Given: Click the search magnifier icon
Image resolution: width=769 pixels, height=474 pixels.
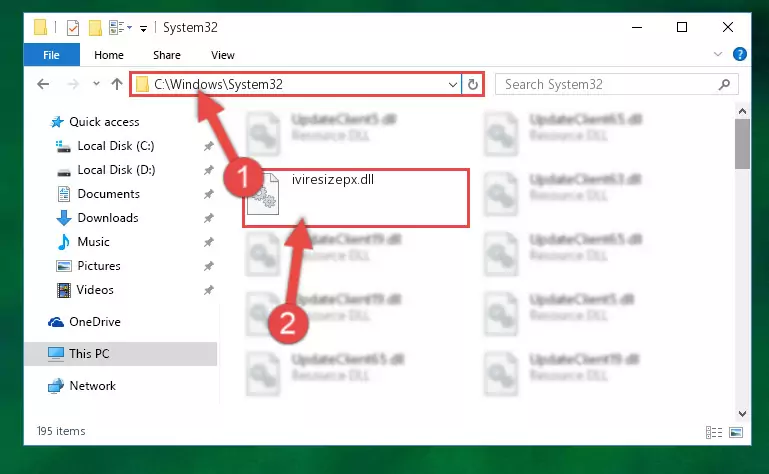Looking at the screenshot, I should (x=724, y=84).
